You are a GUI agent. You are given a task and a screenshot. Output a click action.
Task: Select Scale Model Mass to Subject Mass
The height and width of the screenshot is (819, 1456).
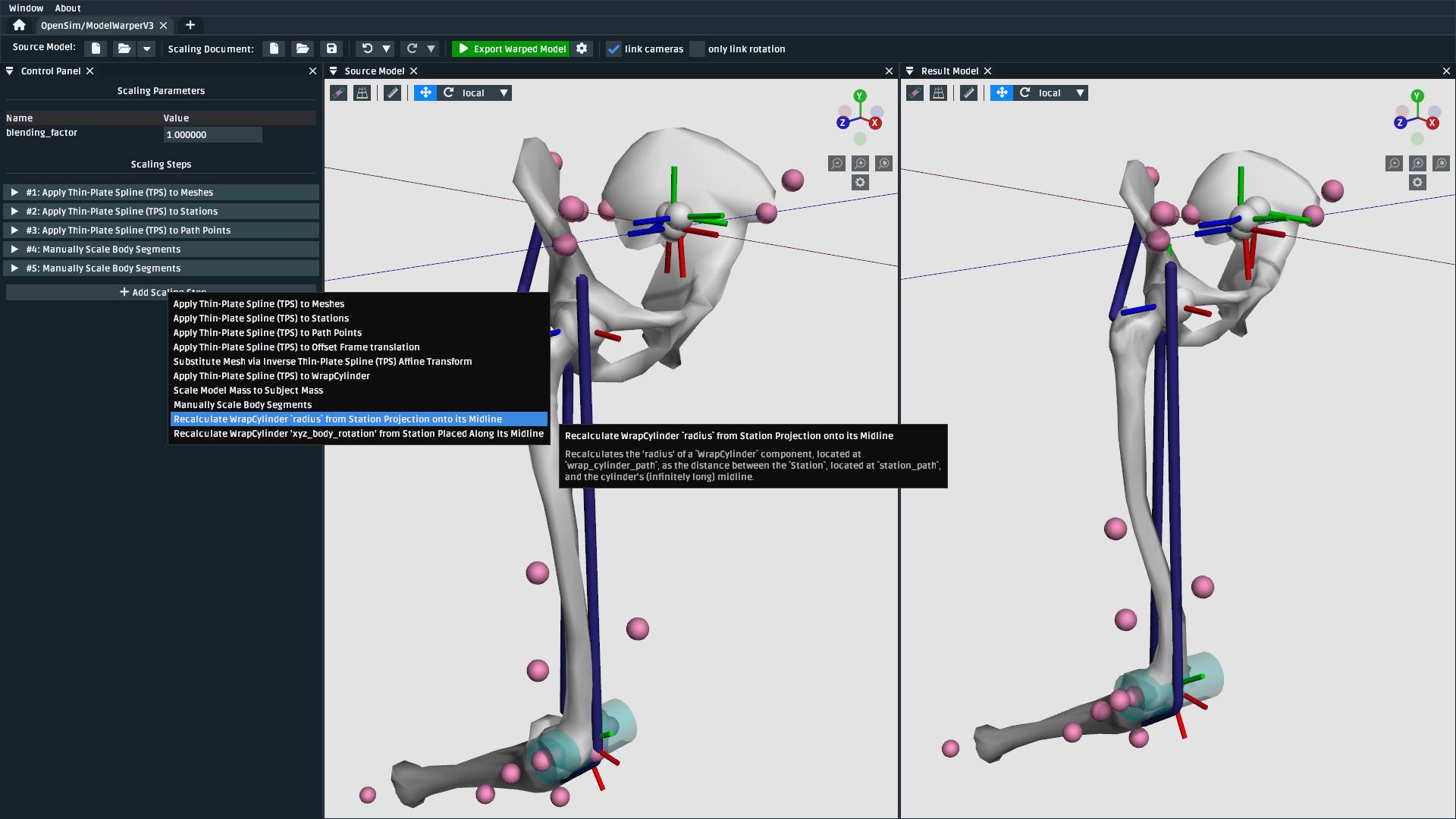(248, 391)
